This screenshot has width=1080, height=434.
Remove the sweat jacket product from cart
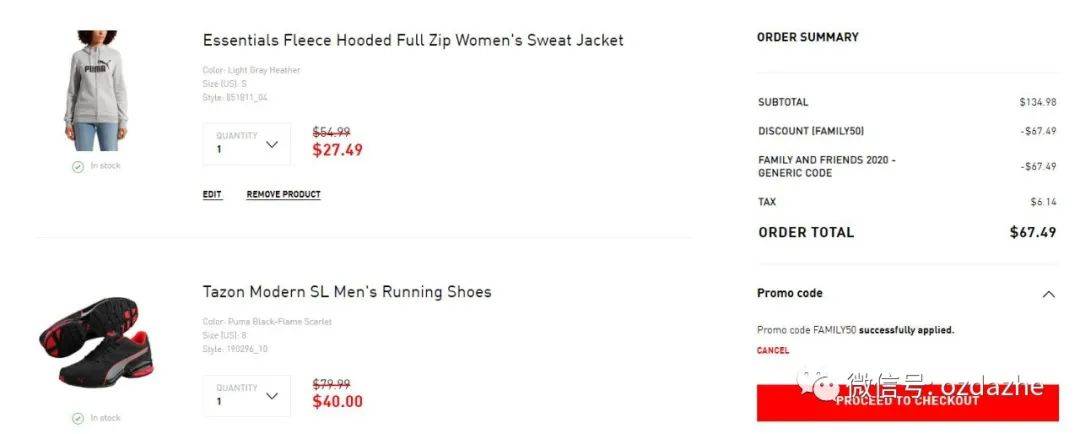click(x=283, y=194)
